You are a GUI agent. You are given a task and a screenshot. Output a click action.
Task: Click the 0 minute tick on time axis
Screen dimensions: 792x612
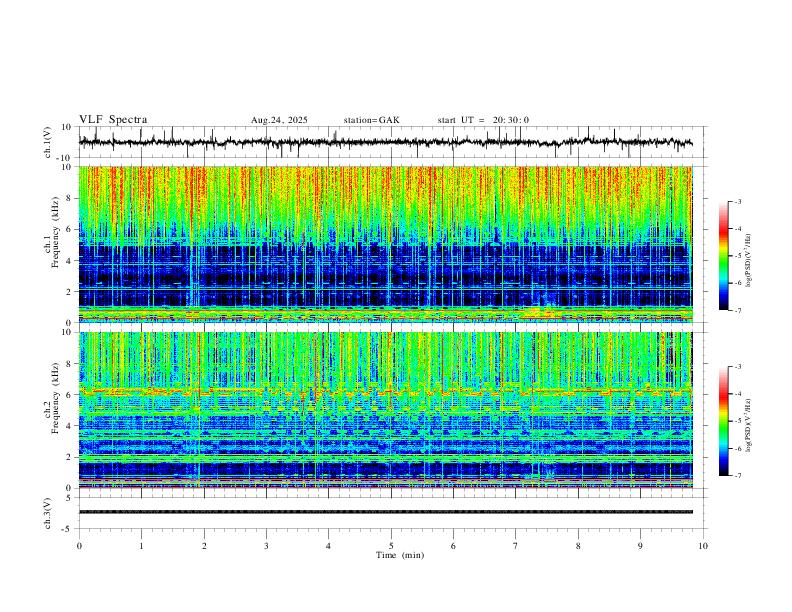coord(79,546)
